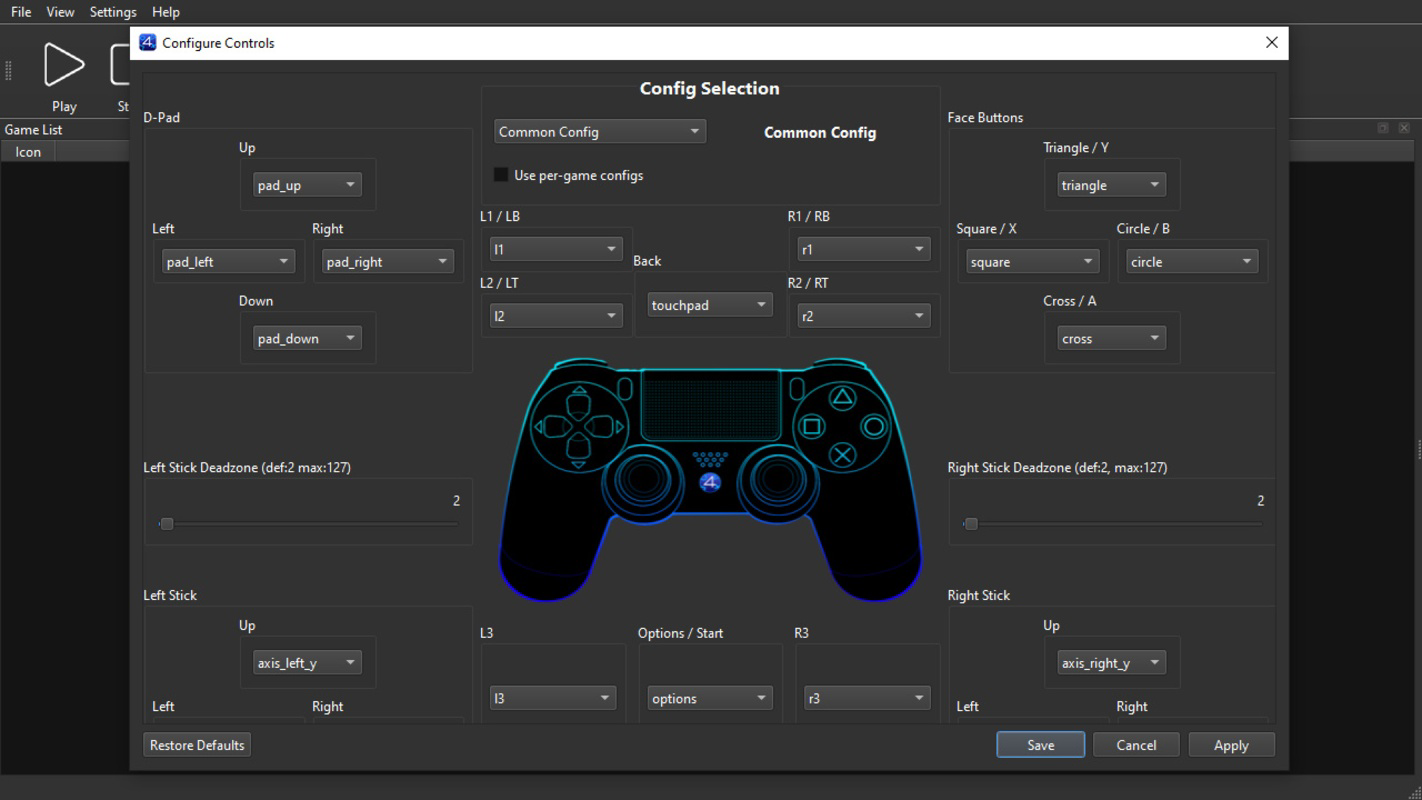The width and height of the screenshot is (1422, 800).
Task: Click the circle button on the controller image
Action: tap(874, 427)
